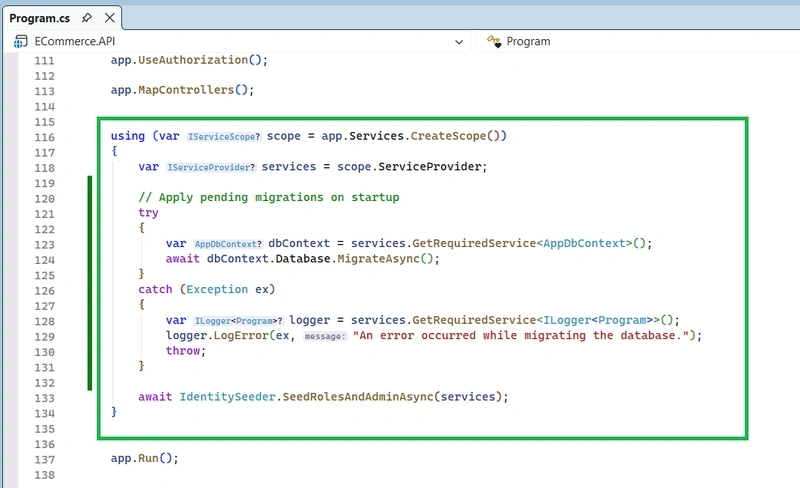Click catch keyword on line 126
The width and height of the screenshot is (800, 488).
click(x=155, y=289)
